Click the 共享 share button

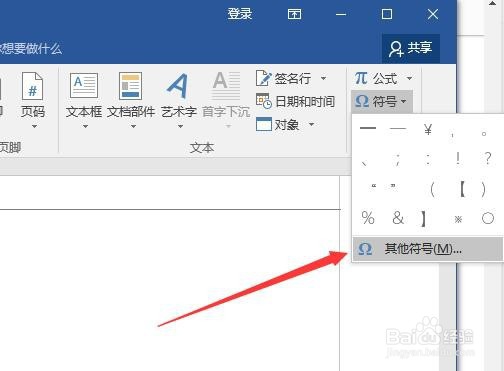[411, 48]
